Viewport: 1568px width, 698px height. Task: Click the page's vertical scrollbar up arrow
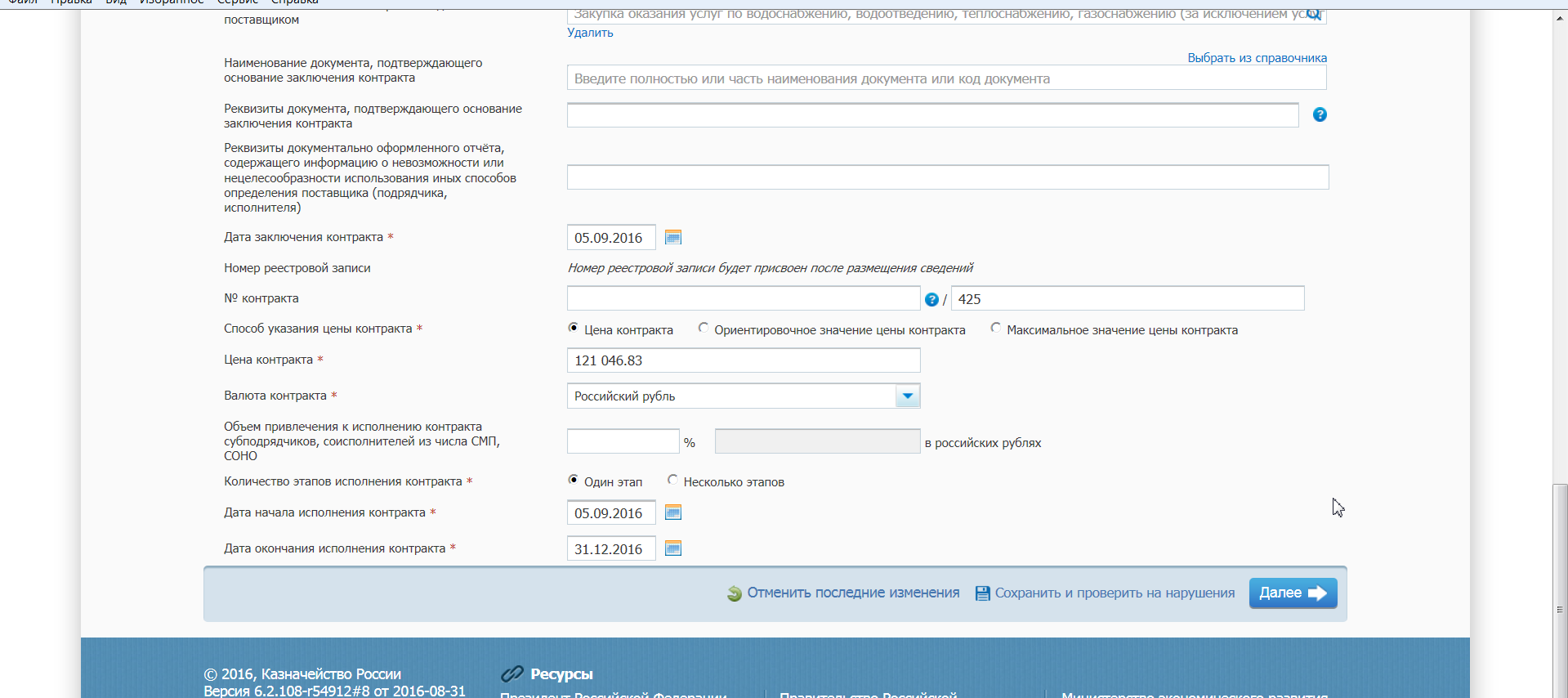click(x=1560, y=18)
